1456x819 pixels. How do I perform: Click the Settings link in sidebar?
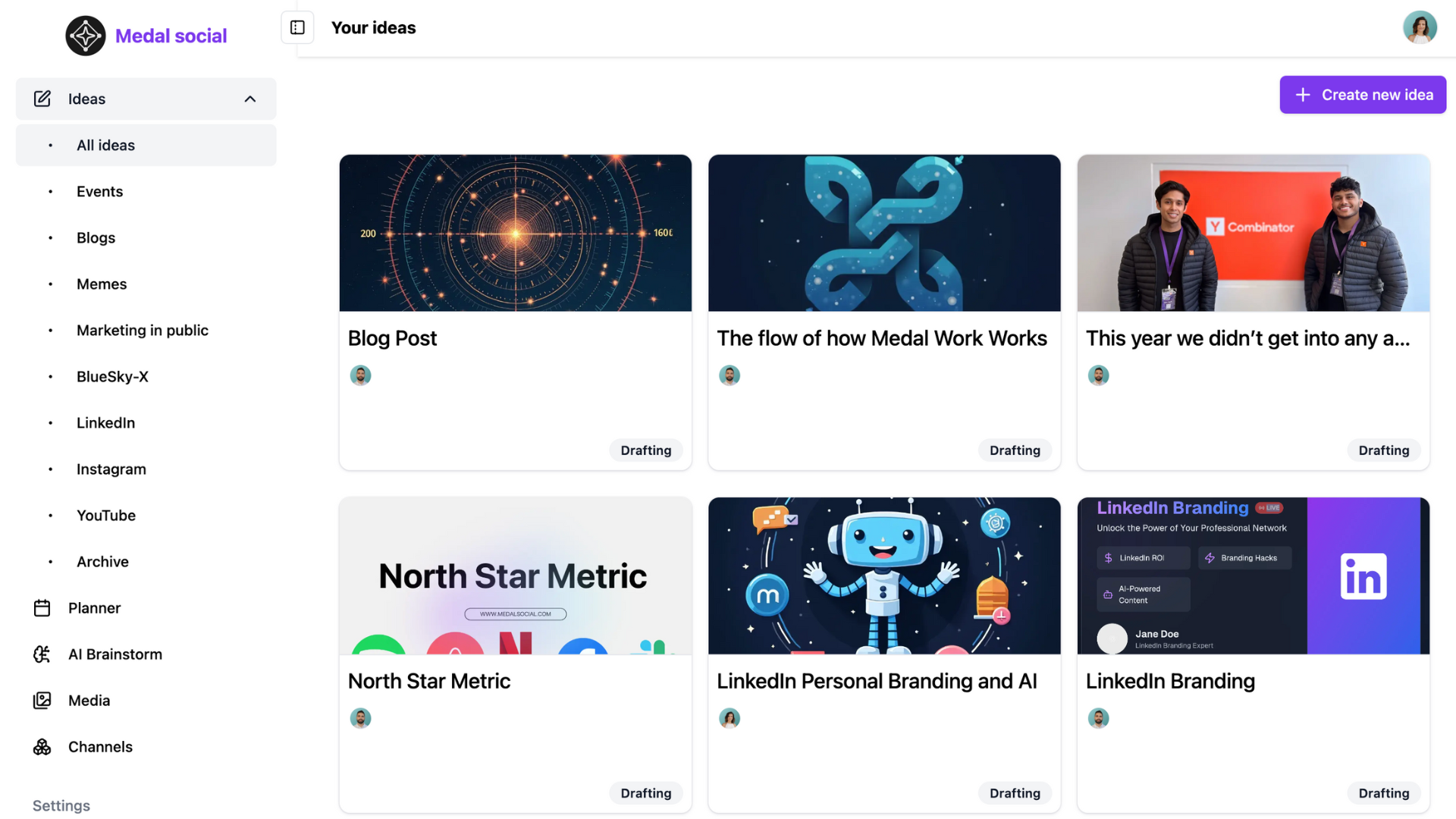61,805
